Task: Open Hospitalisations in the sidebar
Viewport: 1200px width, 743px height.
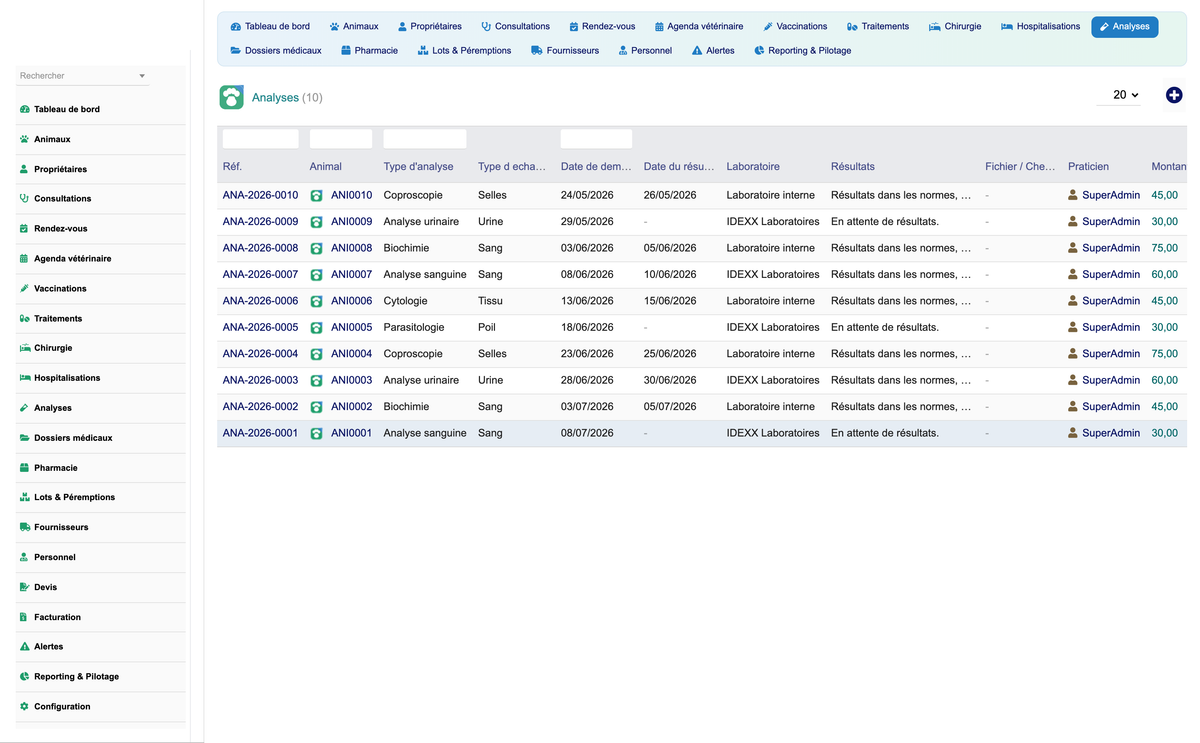Action: [67, 378]
